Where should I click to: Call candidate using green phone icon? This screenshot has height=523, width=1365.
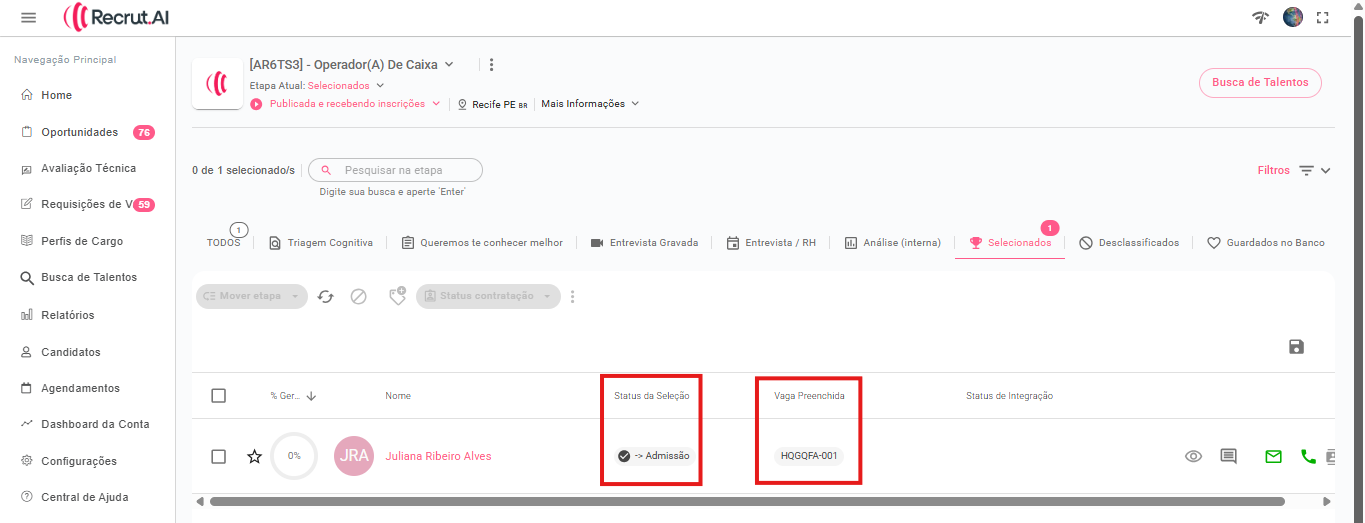click(x=1308, y=456)
